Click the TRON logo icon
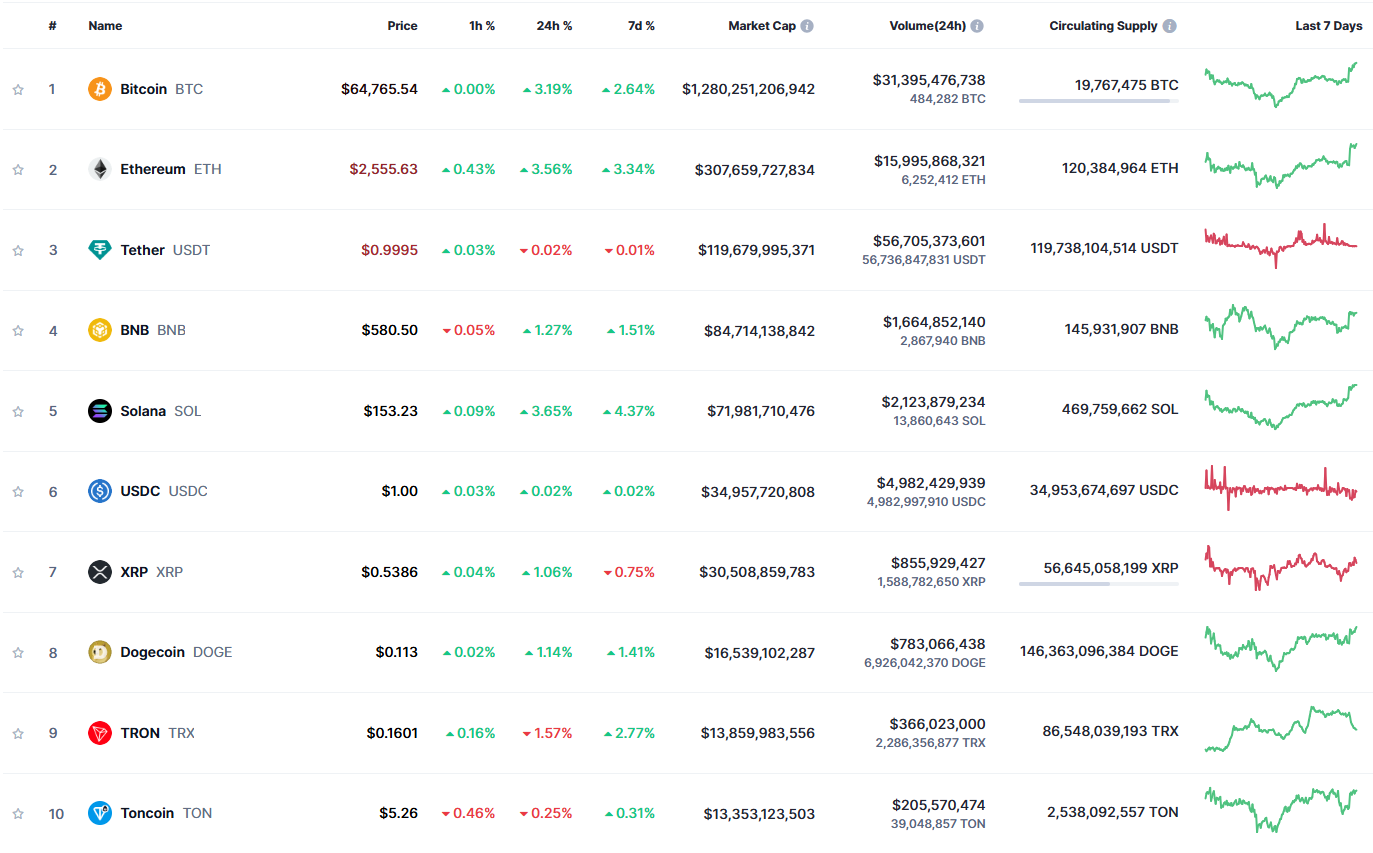Image resolution: width=1373 pixels, height=853 pixels. click(100, 733)
